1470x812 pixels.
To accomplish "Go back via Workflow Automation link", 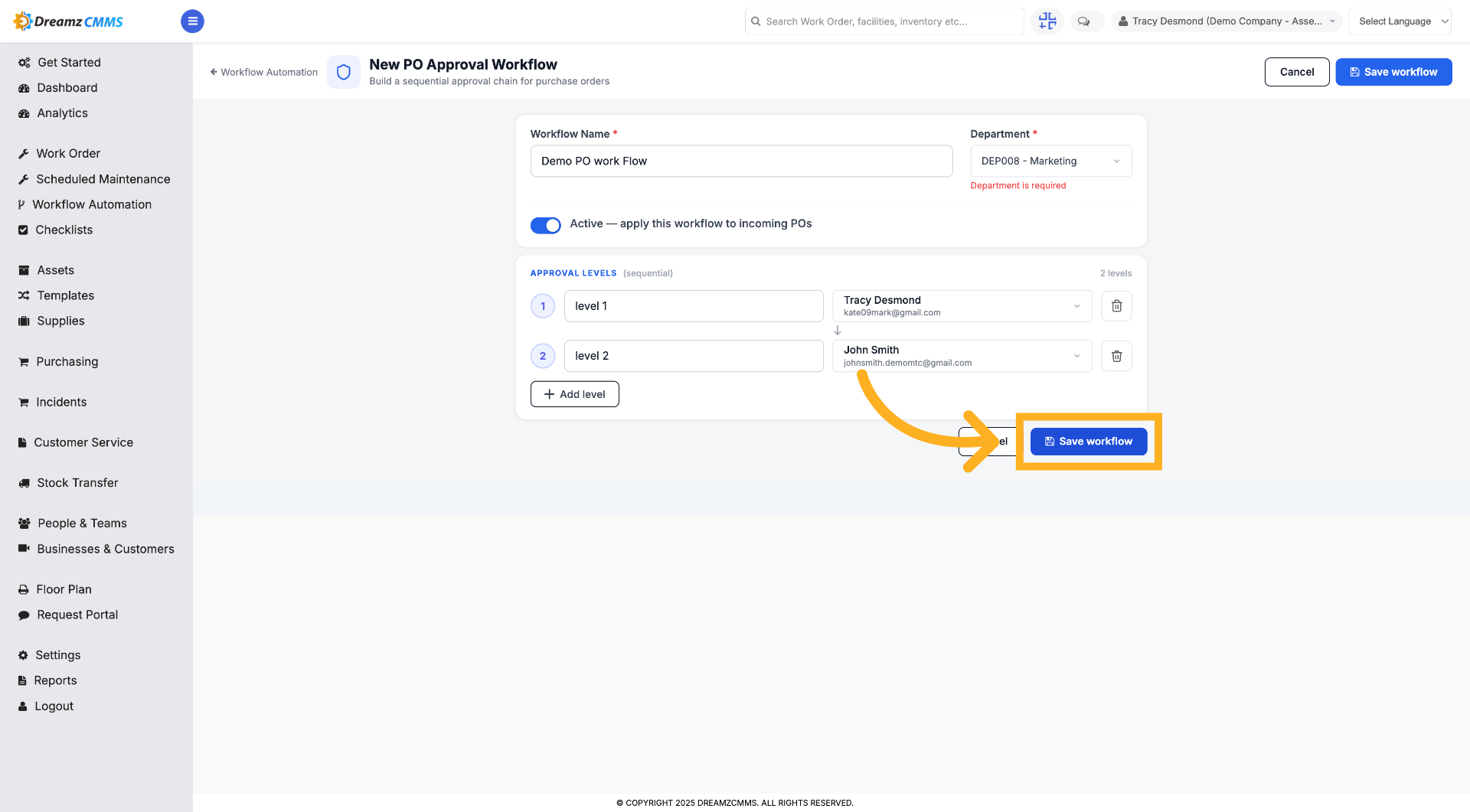I will (263, 72).
